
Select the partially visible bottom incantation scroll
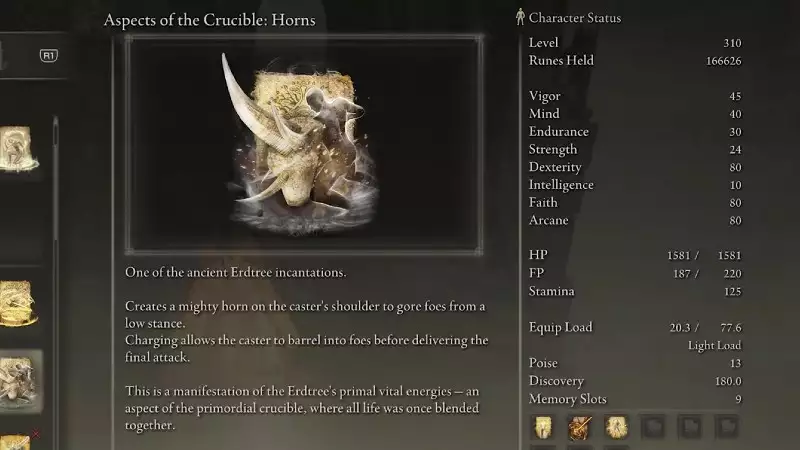coord(16,442)
